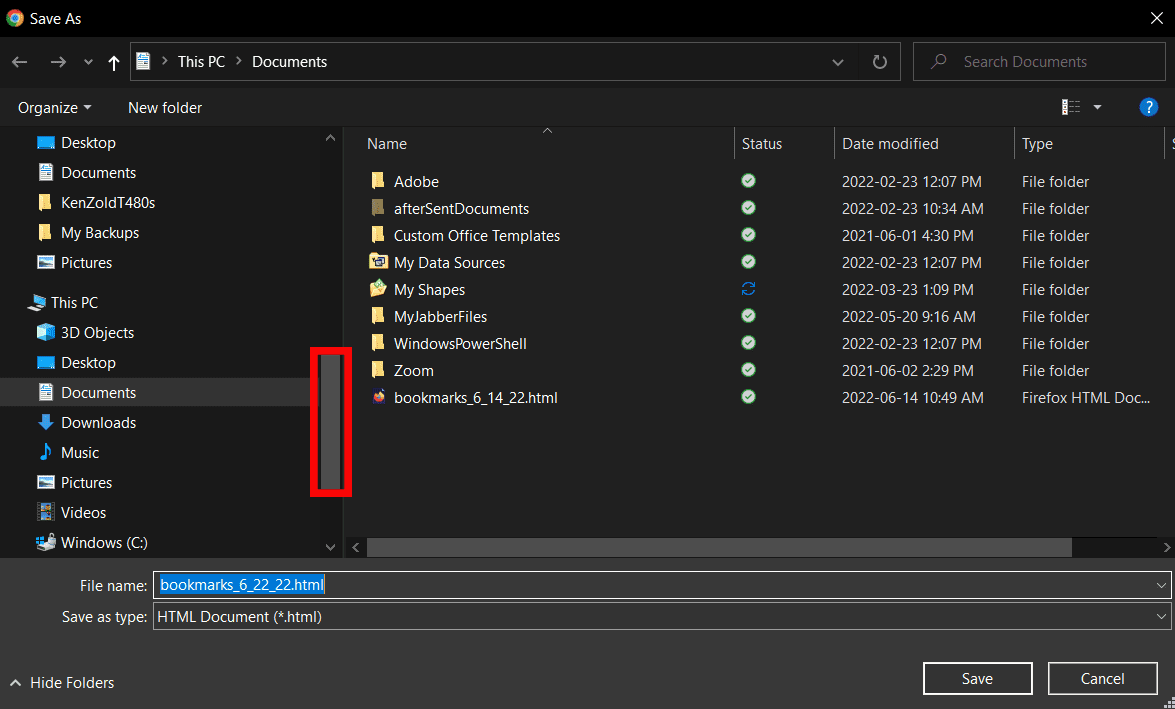Image resolution: width=1175 pixels, height=709 pixels.
Task: Open recent locations dropdown arrow
Action: pos(88,62)
